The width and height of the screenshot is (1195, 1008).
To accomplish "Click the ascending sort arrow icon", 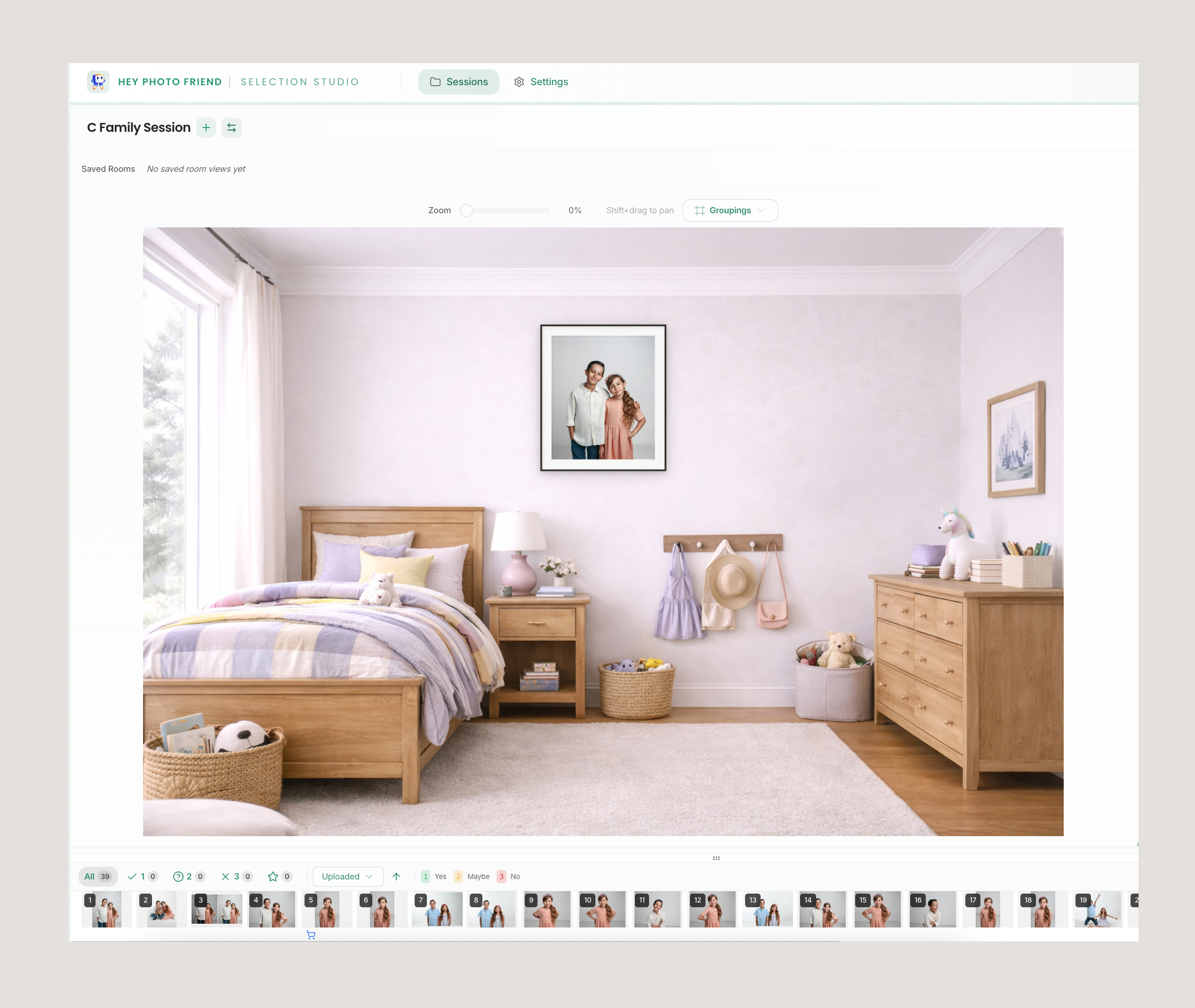I will (x=396, y=876).
